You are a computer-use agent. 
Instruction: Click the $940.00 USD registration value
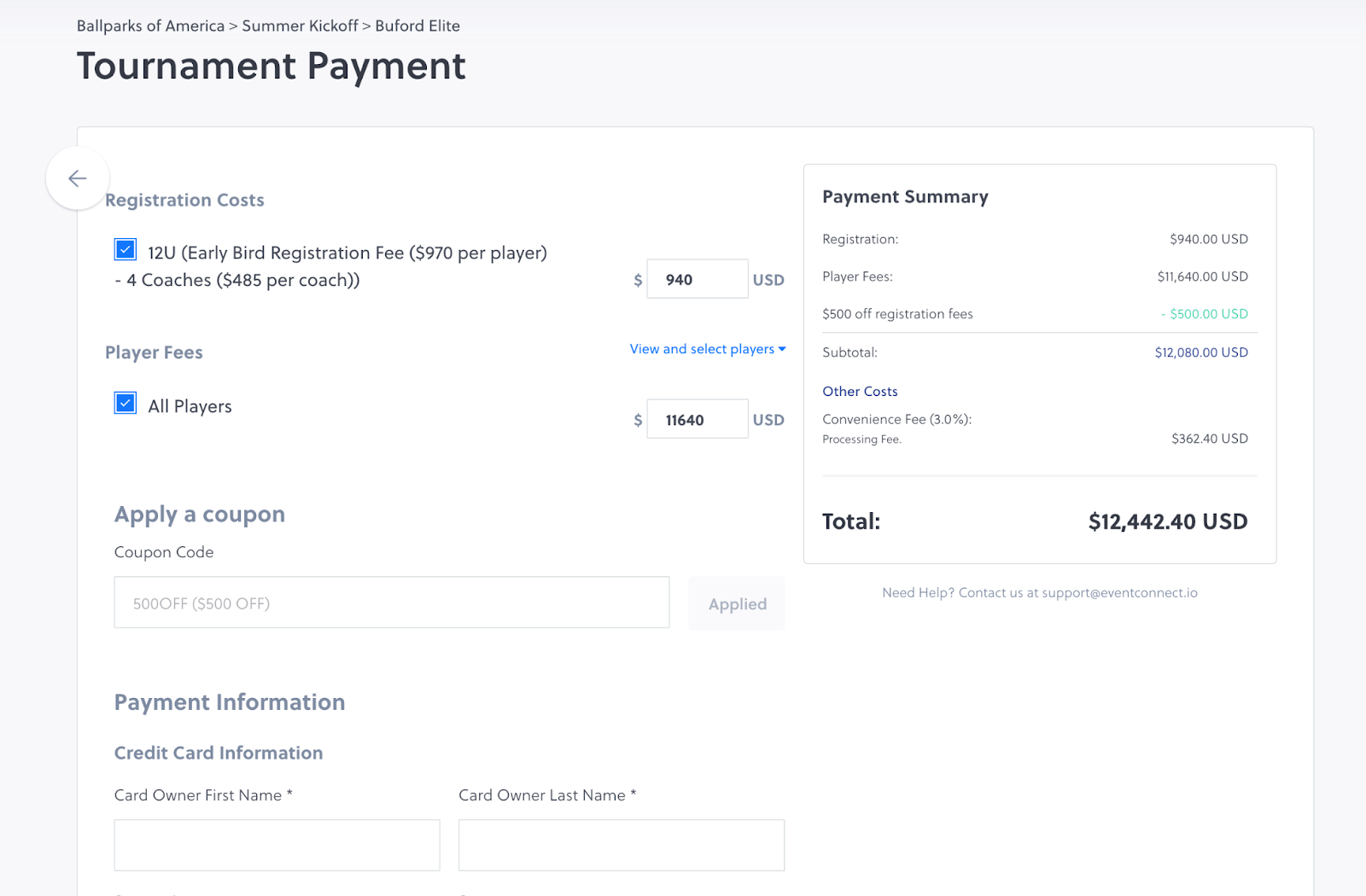[x=1209, y=239]
